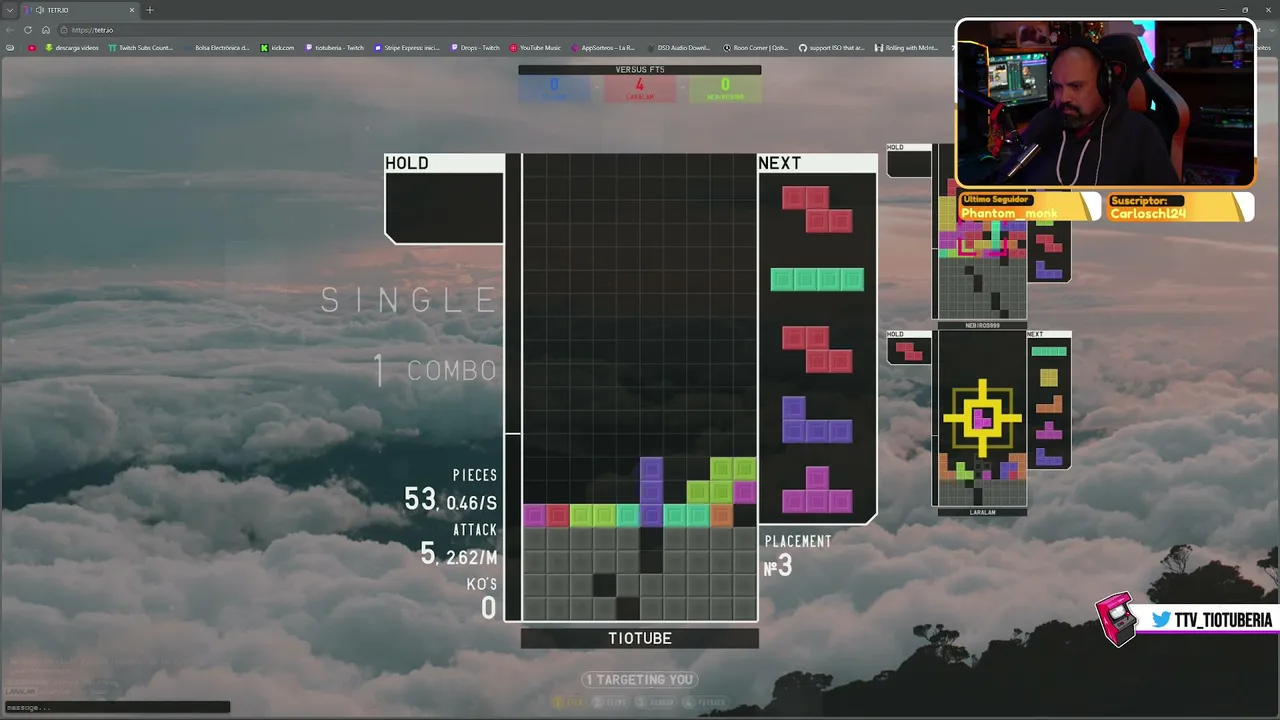
Task: Click the 'Suscriptor: Carloschl24' banner
Action: click(x=1181, y=207)
